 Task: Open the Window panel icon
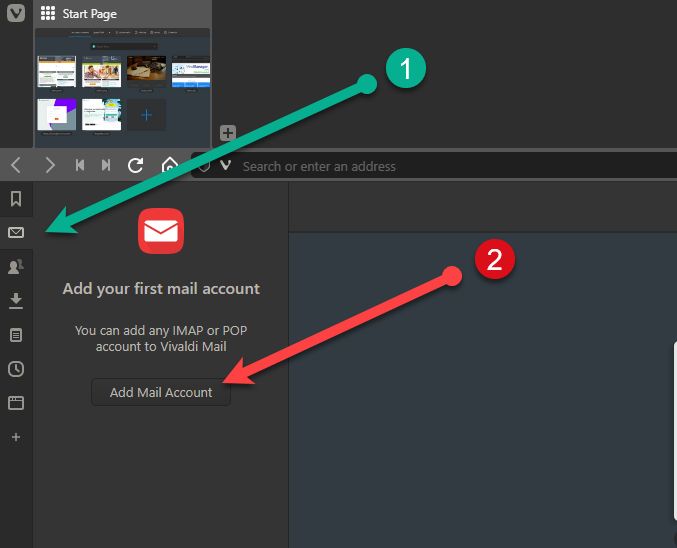16,403
